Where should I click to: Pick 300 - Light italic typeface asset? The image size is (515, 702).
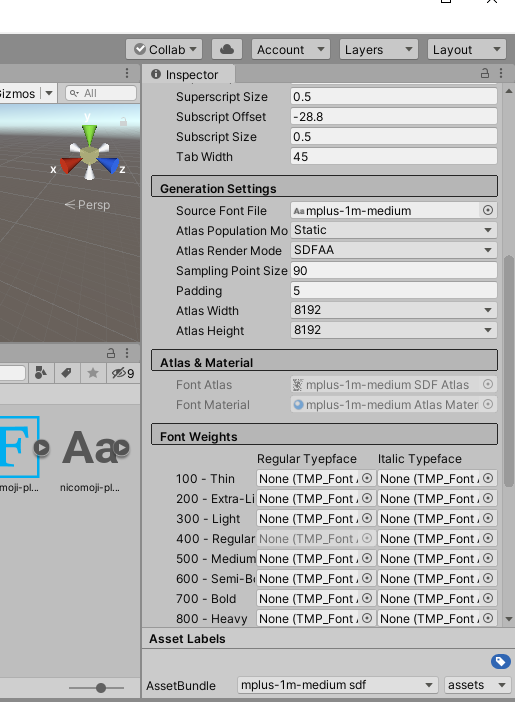click(x=488, y=518)
